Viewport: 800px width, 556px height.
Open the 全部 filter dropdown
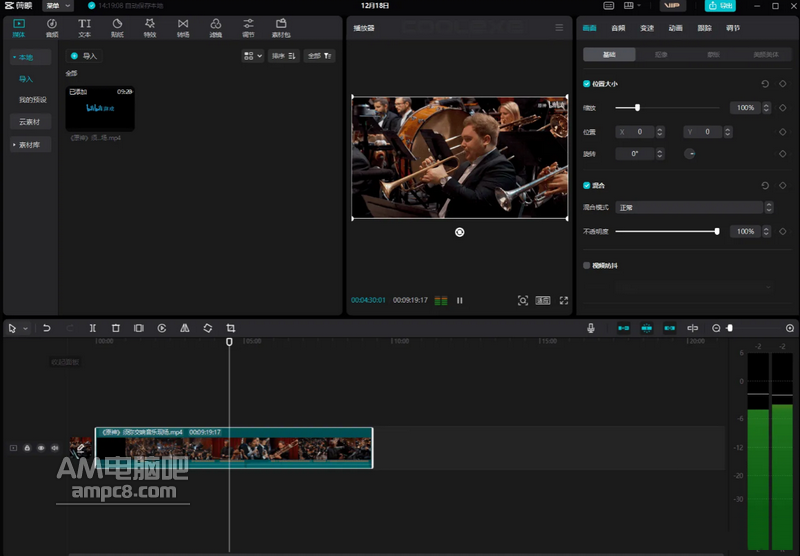tap(319, 56)
